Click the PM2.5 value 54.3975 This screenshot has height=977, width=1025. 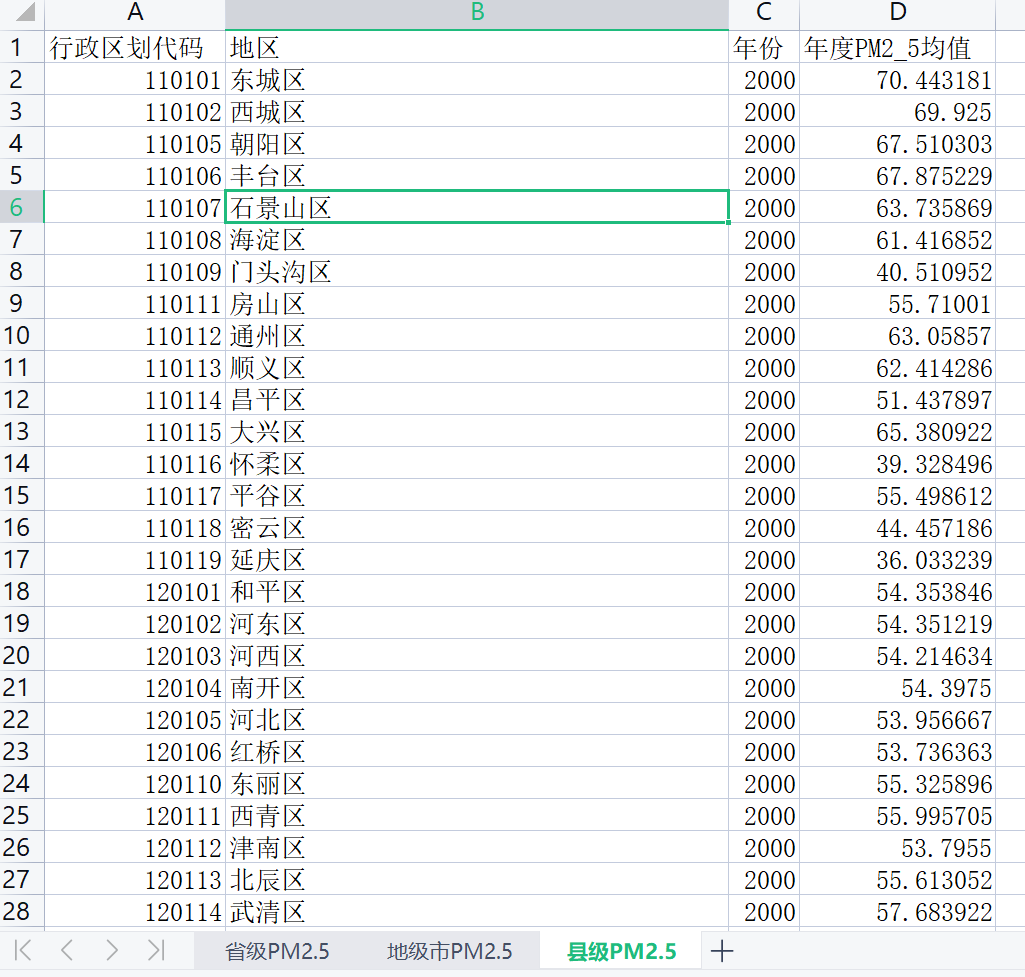(x=898, y=687)
